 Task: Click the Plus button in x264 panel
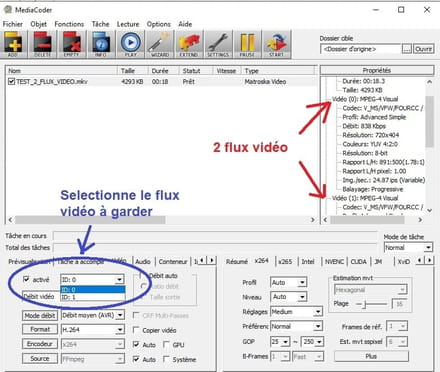coord(371,356)
